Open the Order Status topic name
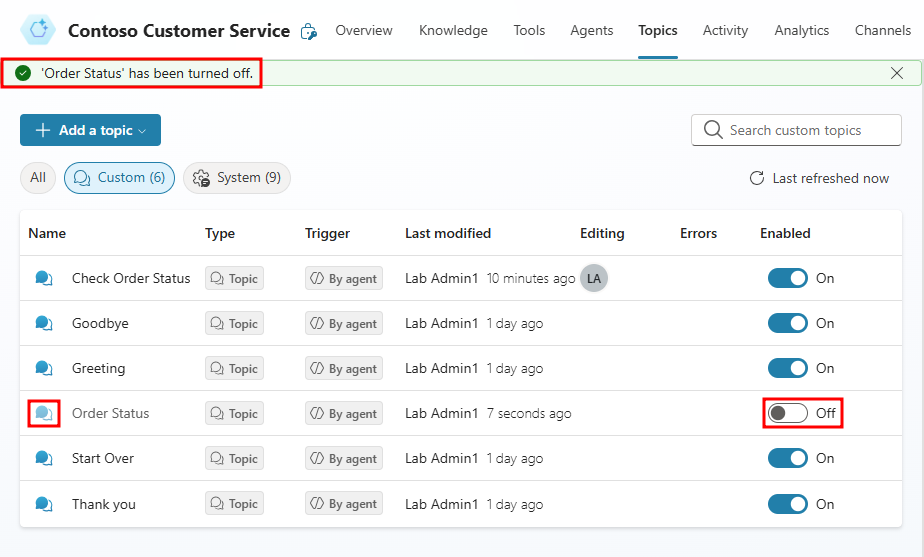This screenshot has height=557, width=924. click(x=110, y=413)
